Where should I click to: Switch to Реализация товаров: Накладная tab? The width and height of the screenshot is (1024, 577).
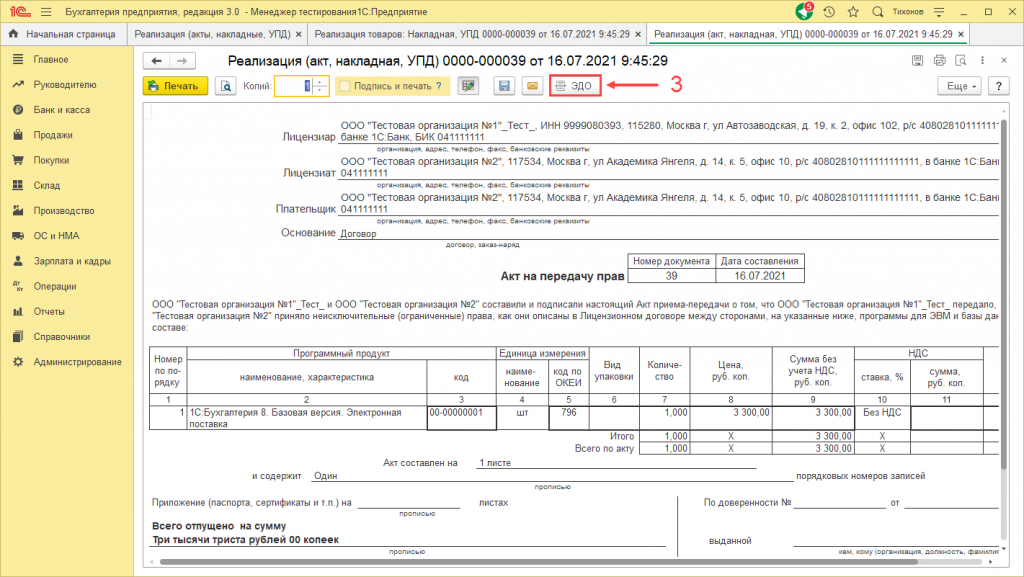(x=472, y=34)
